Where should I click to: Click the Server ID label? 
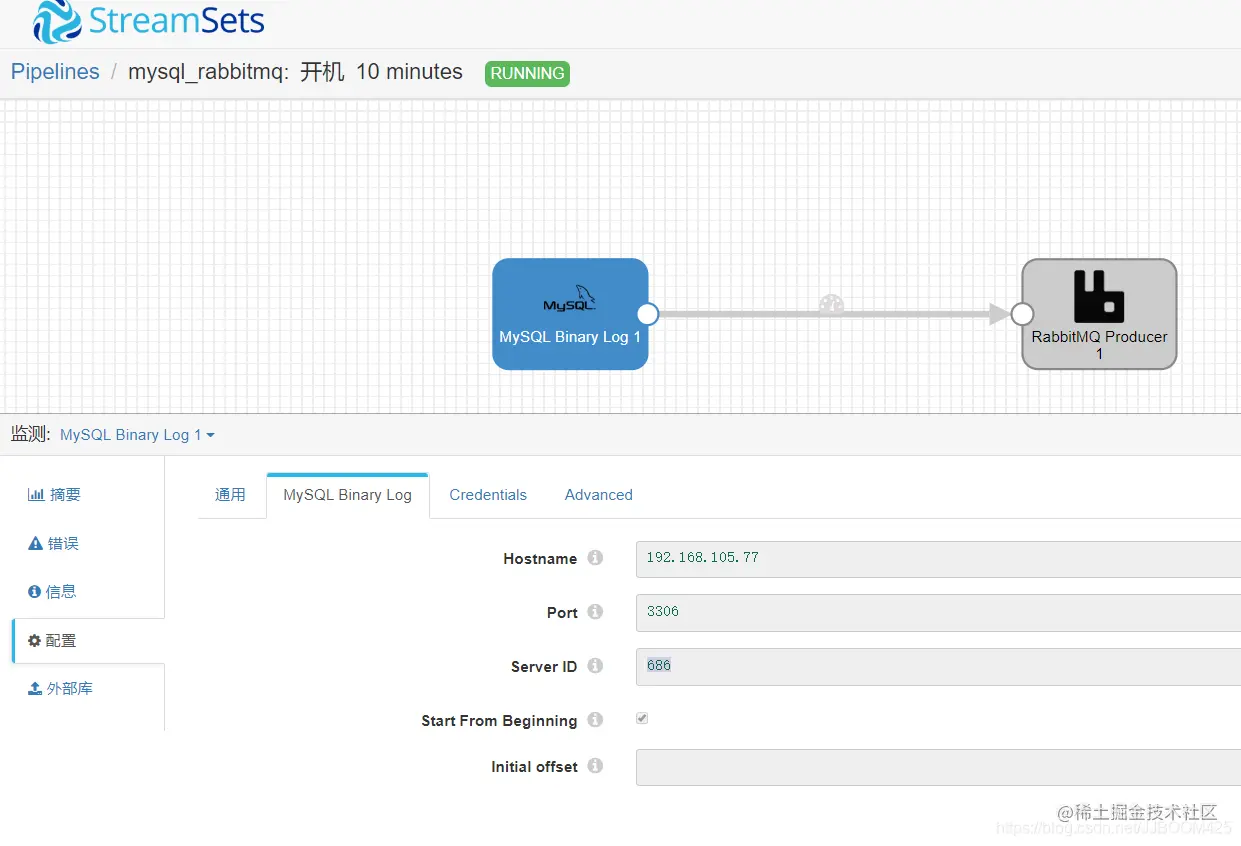pyautogui.click(x=544, y=667)
